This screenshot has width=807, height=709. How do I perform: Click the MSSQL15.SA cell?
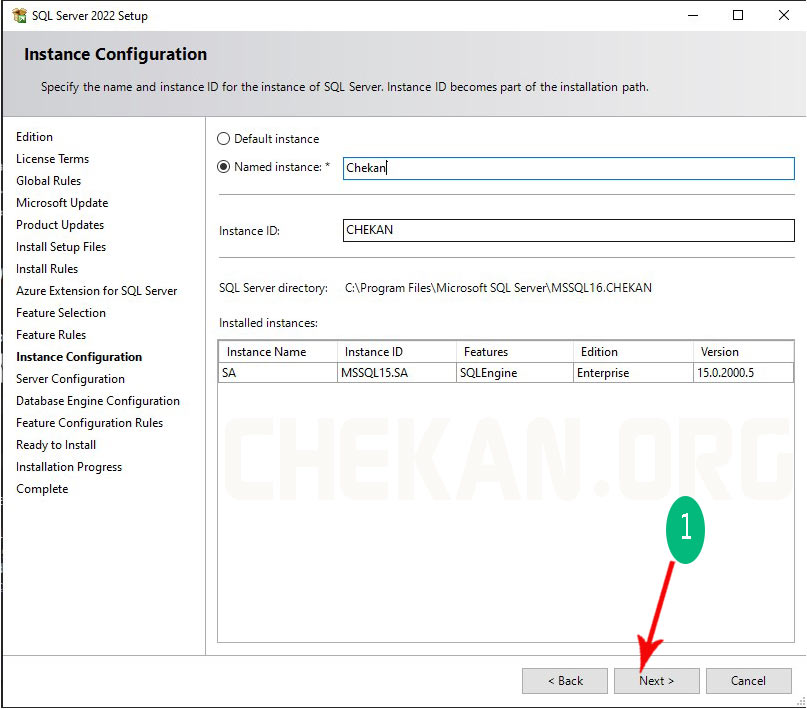click(x=397, y=373)
